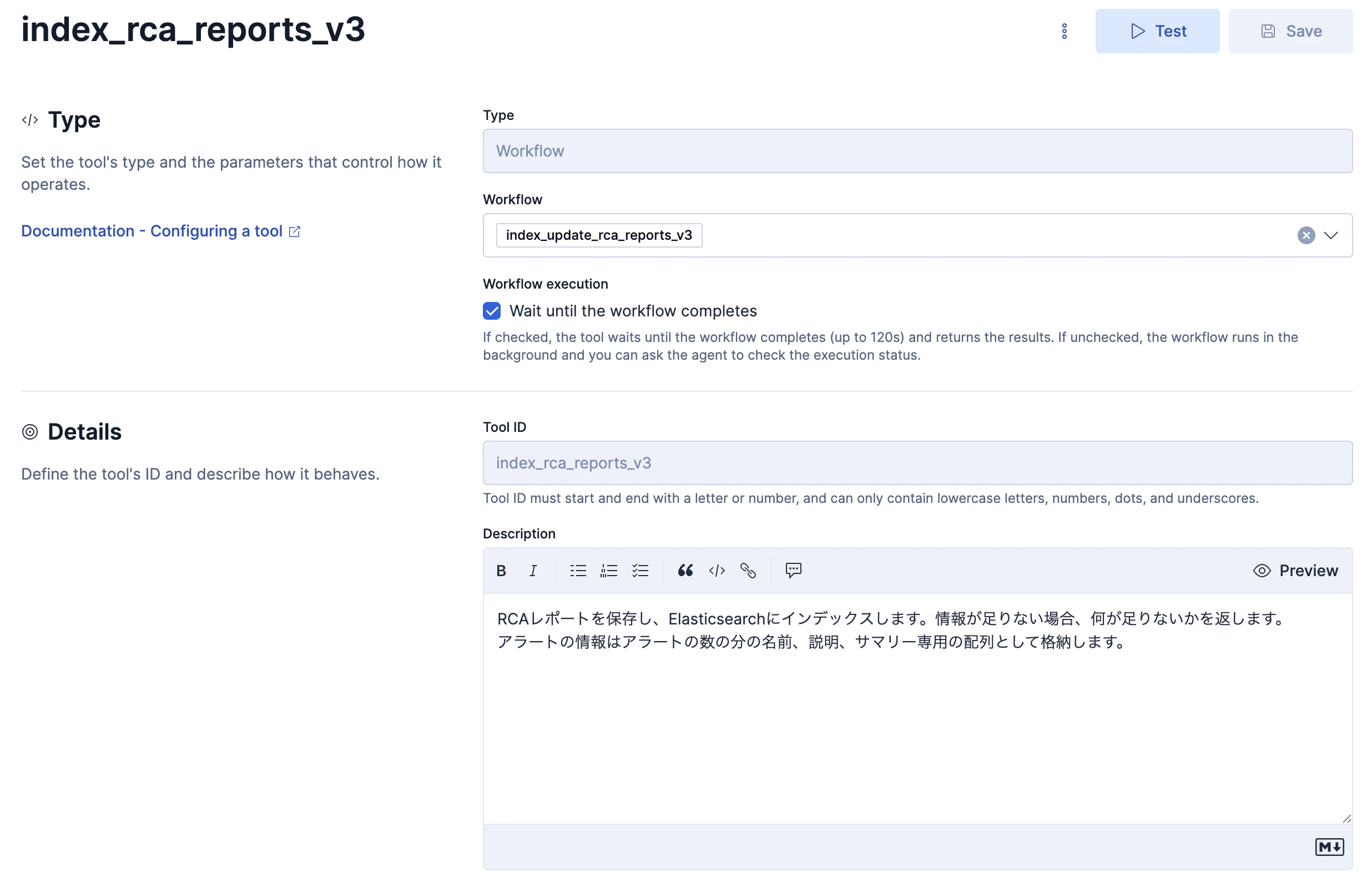Apply bold formatting in Description toolbar
Image resolution: width=1372 pixels, height=877 pixels.
coord(501,571)
